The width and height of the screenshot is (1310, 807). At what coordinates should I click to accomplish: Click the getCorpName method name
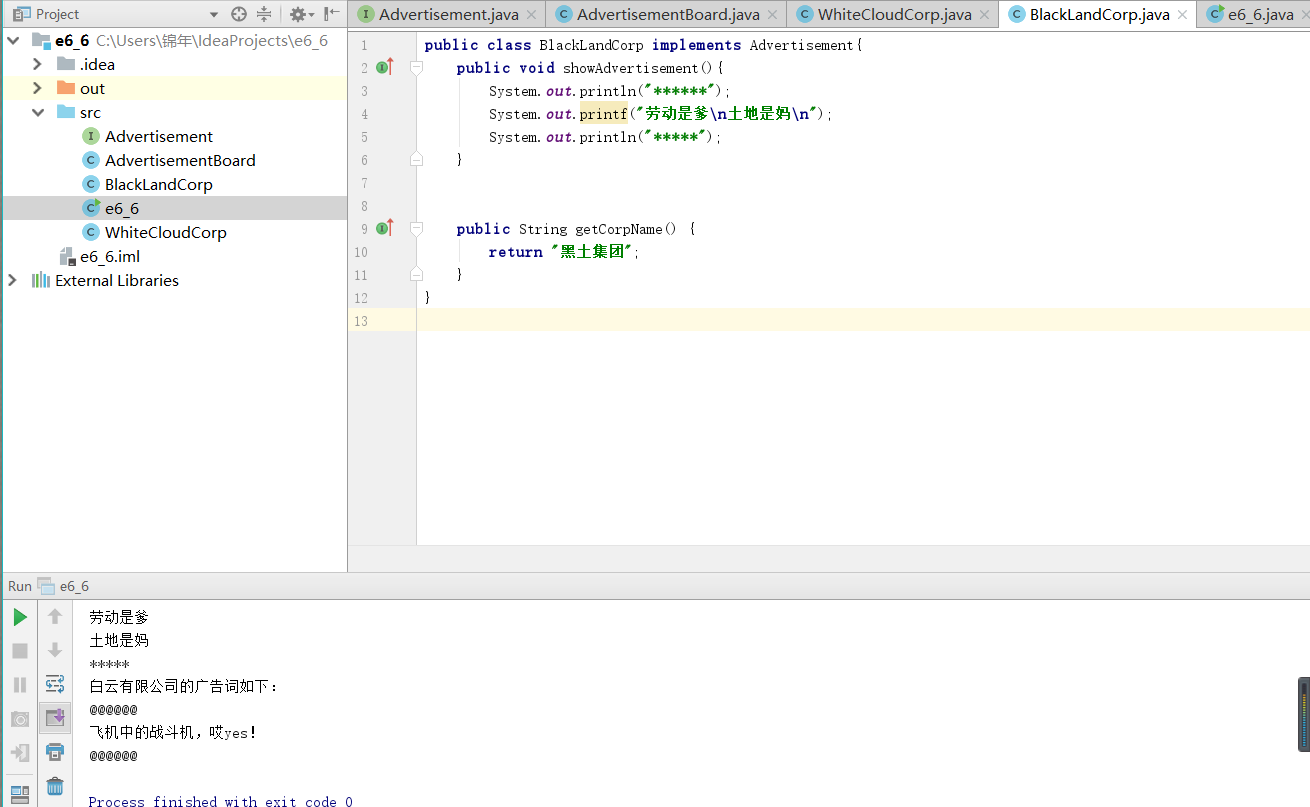(x=619, y=229)
